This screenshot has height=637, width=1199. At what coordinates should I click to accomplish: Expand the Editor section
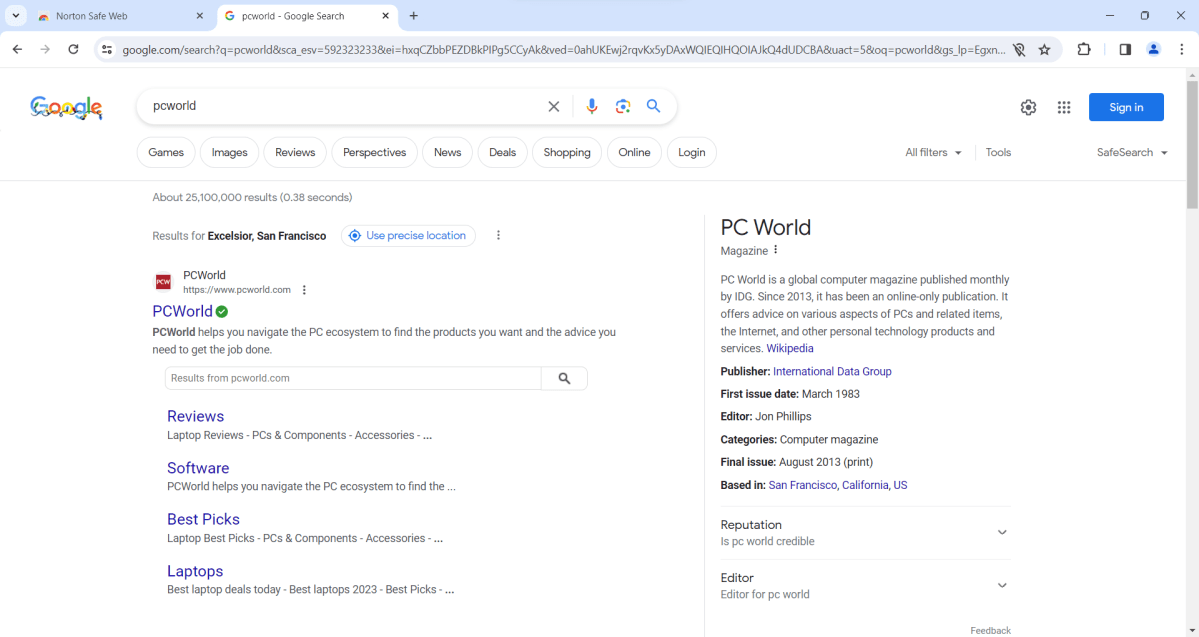(865, 586)
